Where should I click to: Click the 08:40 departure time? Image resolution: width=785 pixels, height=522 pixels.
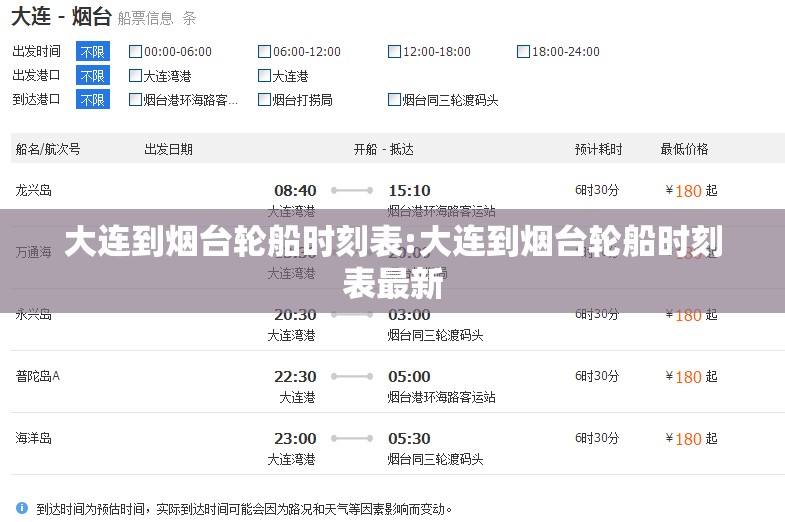[295, 190]
